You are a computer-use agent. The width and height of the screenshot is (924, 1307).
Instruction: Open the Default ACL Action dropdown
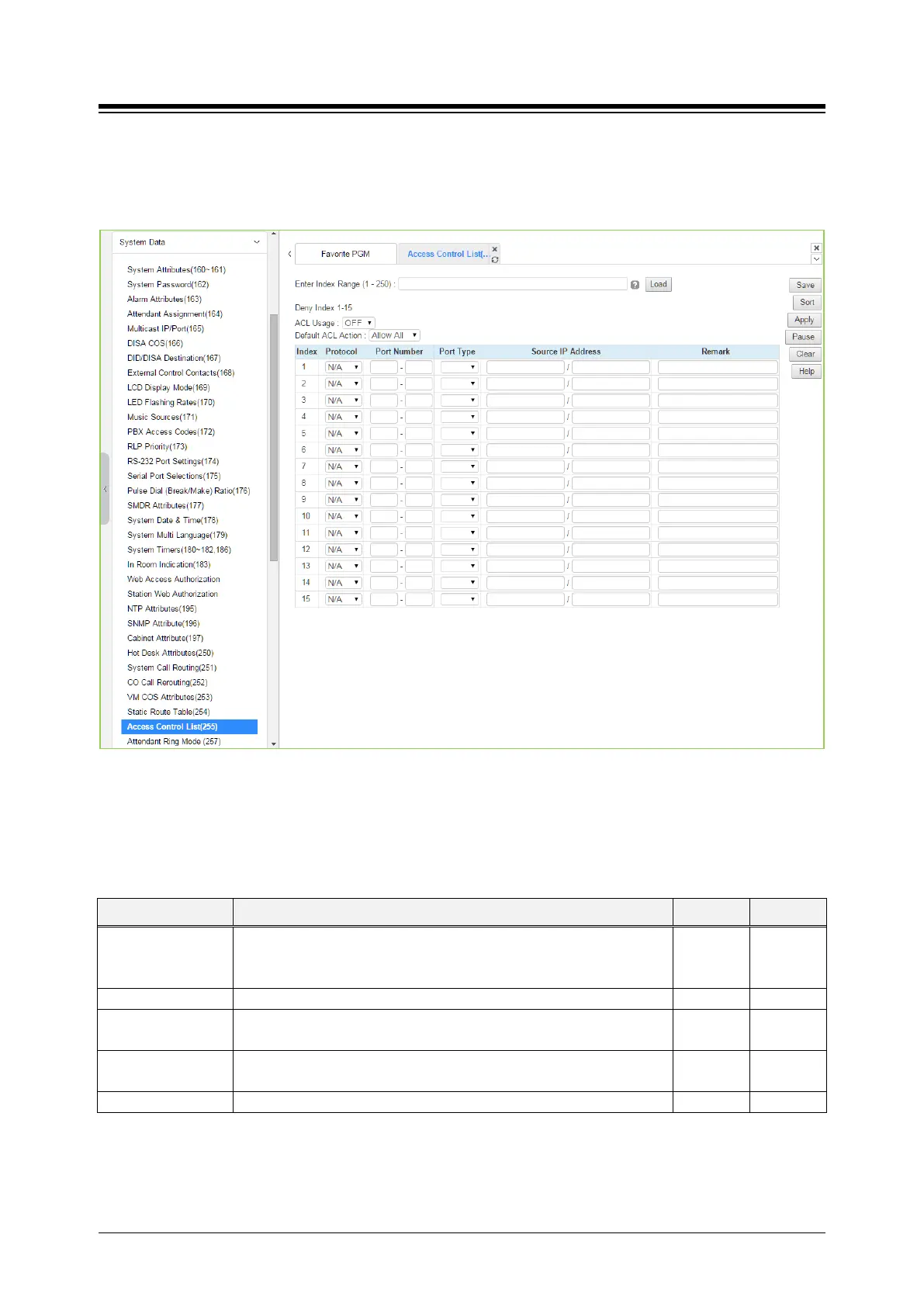pyautogui.click(x=394, y=335)
